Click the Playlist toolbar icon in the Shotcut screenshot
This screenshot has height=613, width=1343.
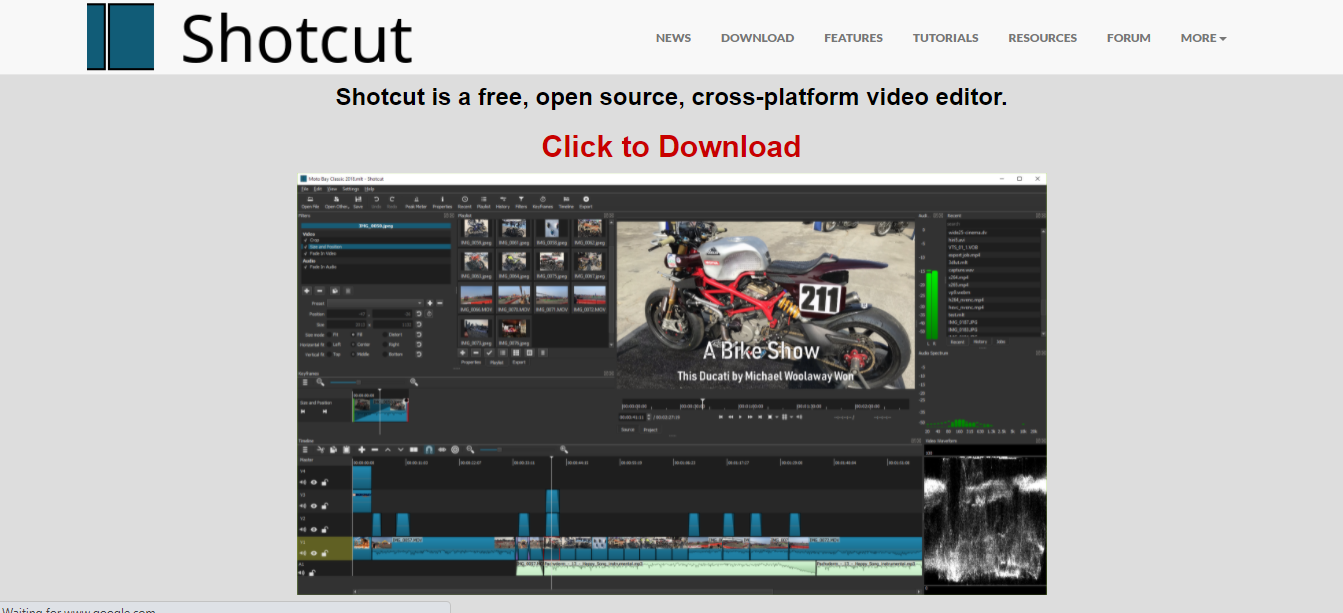click(483, 202)
